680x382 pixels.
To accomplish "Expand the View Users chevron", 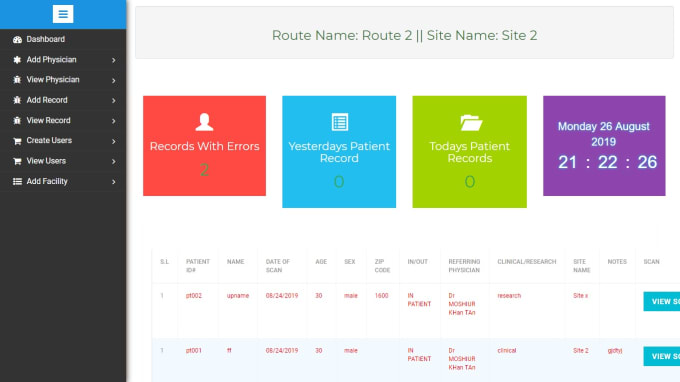I will coord(114,162).
